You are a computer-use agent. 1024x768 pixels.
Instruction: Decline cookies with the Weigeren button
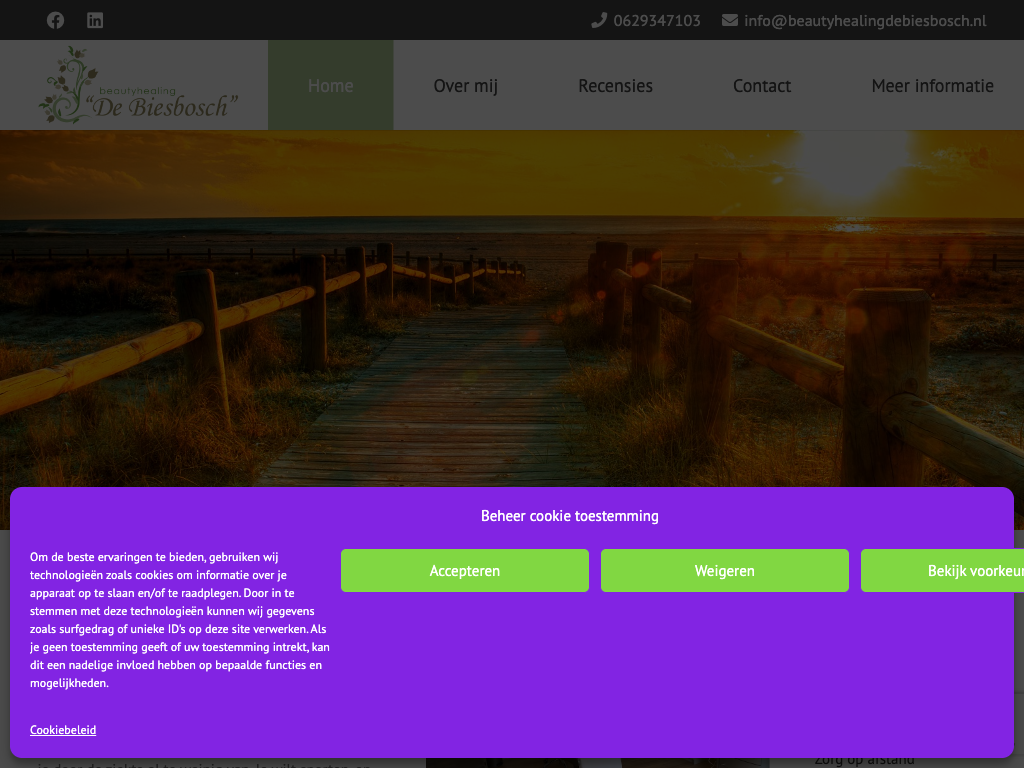(724, 571)
